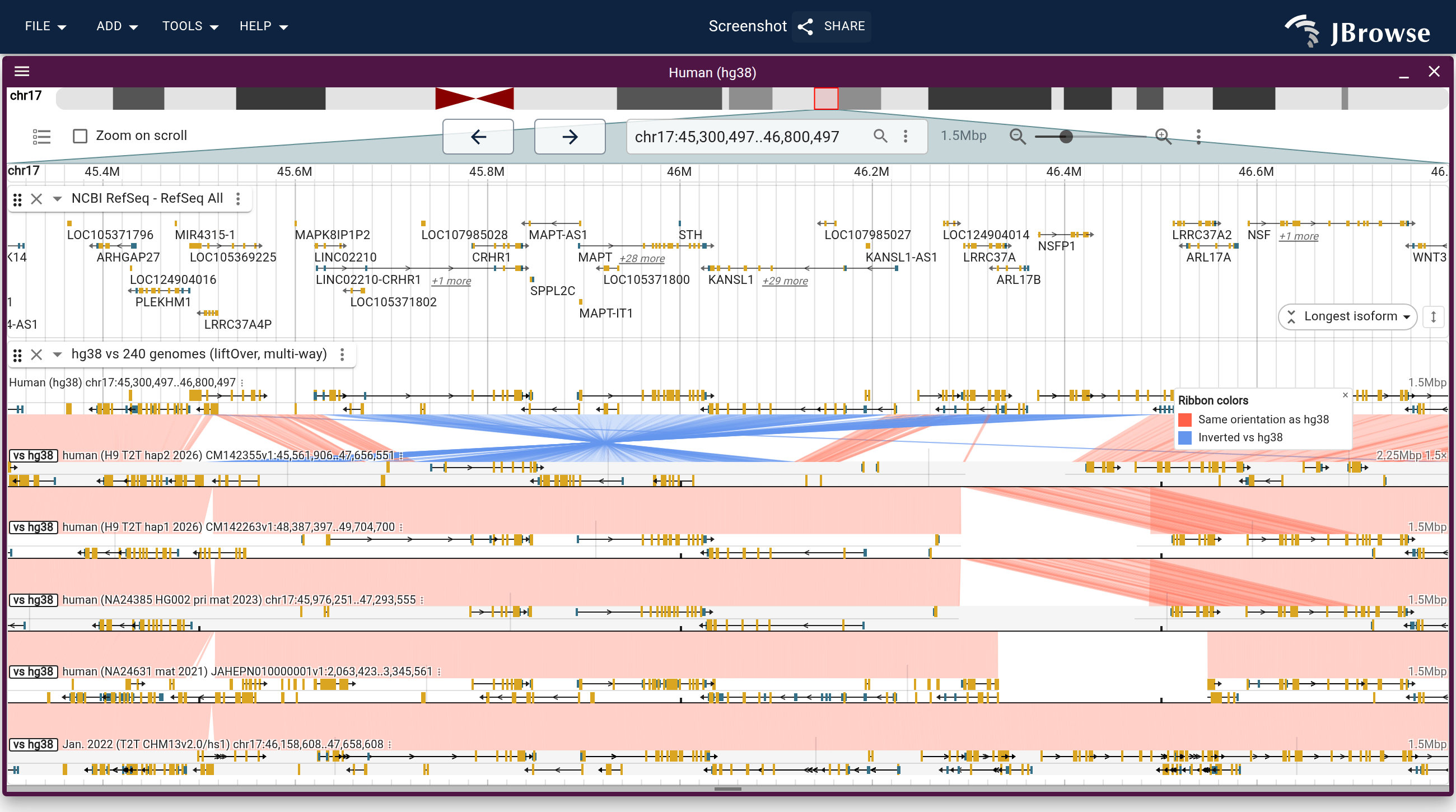Click the share icon beside Screenshot title

pyautogui.click(x=805, y=26)
